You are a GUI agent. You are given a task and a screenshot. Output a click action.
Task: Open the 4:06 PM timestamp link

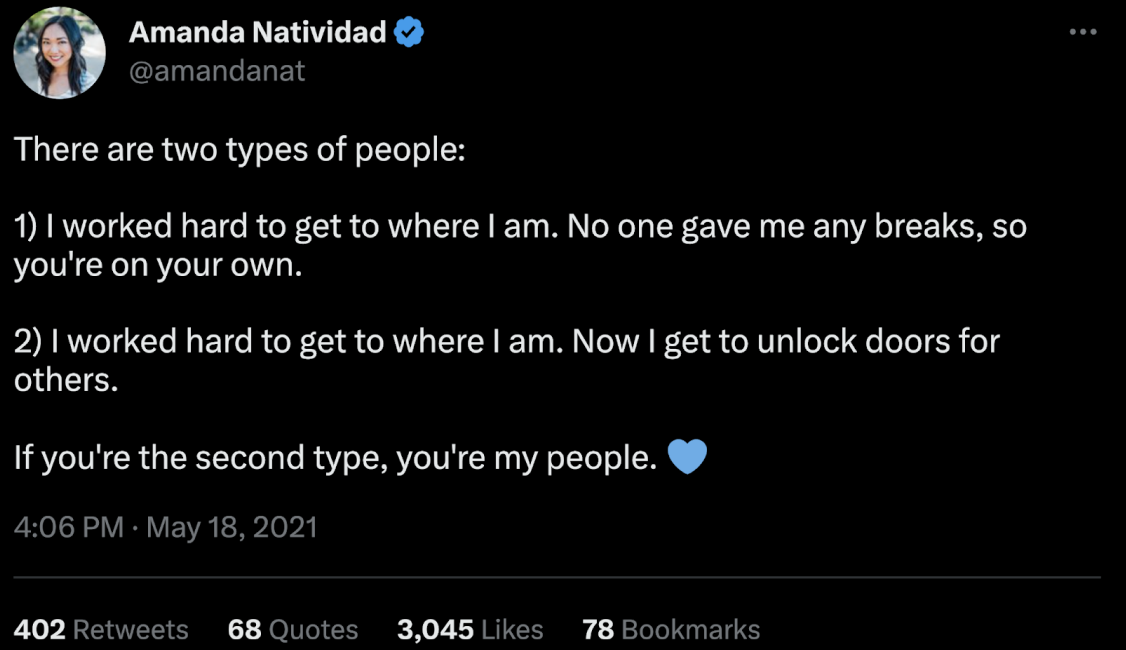pyautogui.click(x=69, y=527)
